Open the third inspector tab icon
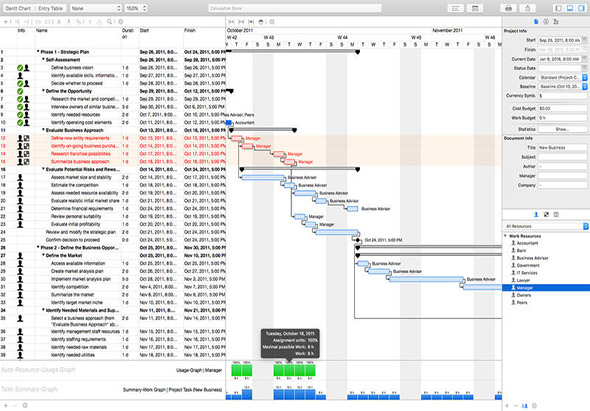Viewport: 590px width, 411px height. 556,22
